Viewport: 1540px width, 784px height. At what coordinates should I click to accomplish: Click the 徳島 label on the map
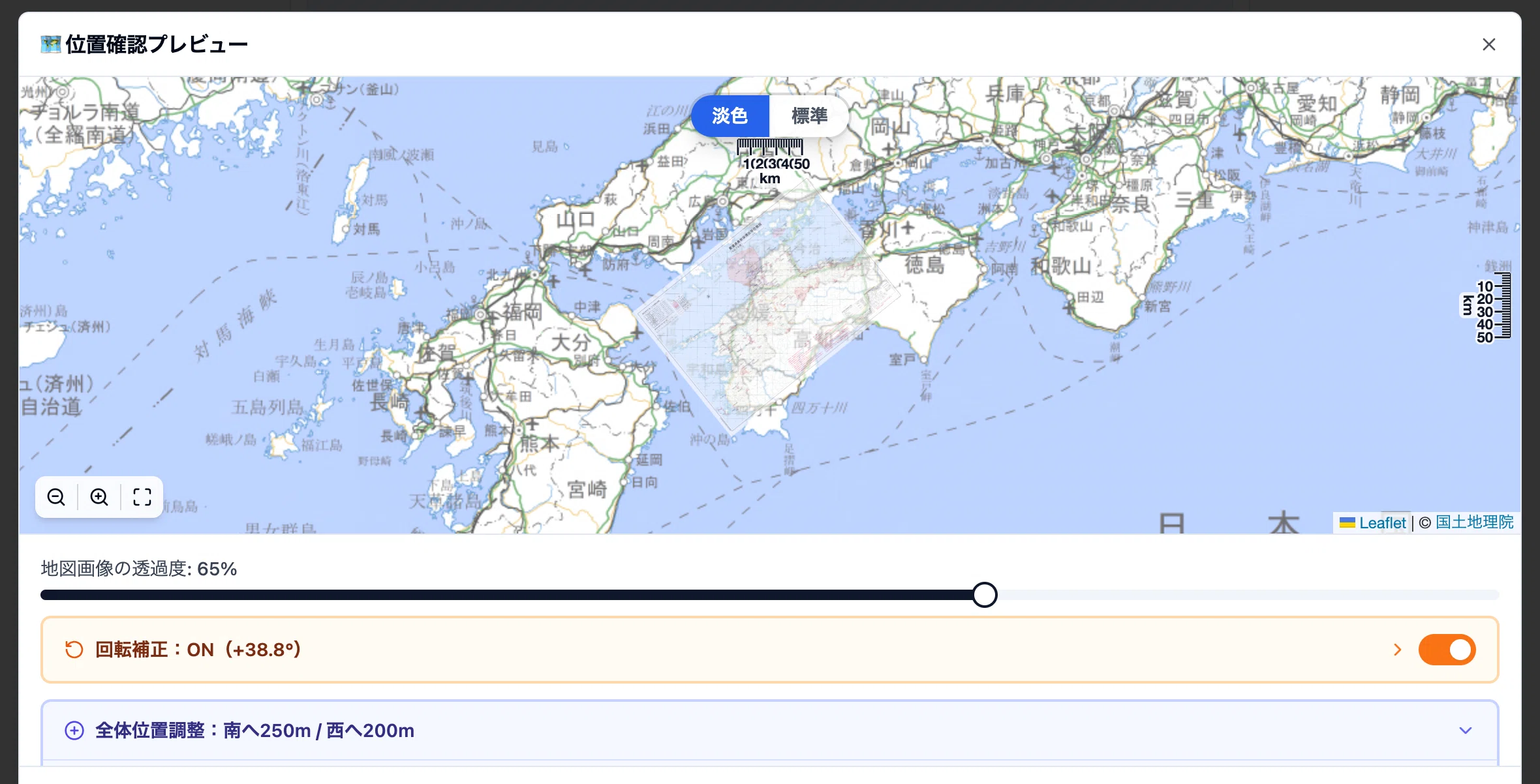[x=924, y=264]
